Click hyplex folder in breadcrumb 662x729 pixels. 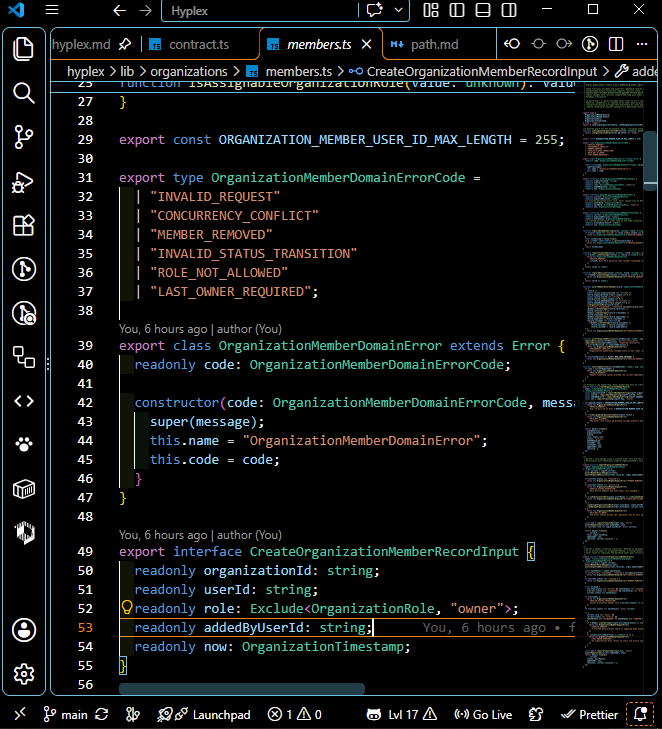pos(86,72)
